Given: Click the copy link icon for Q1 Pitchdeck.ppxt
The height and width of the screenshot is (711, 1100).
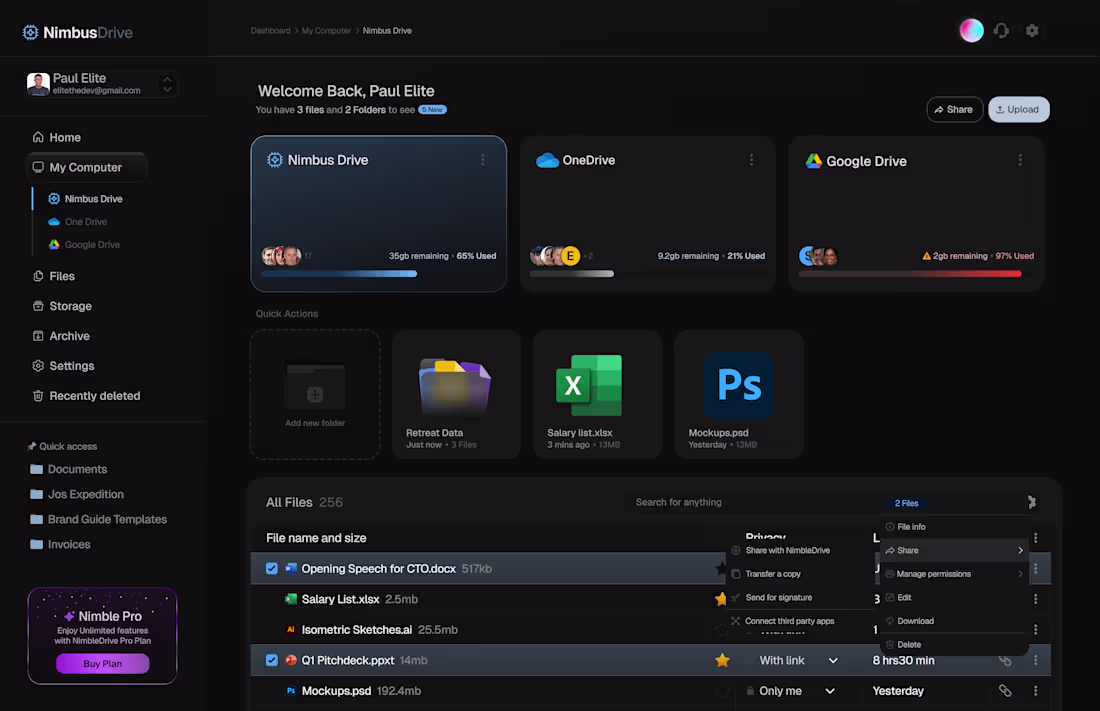Looking at the screenshot, I should (1005, 660).
